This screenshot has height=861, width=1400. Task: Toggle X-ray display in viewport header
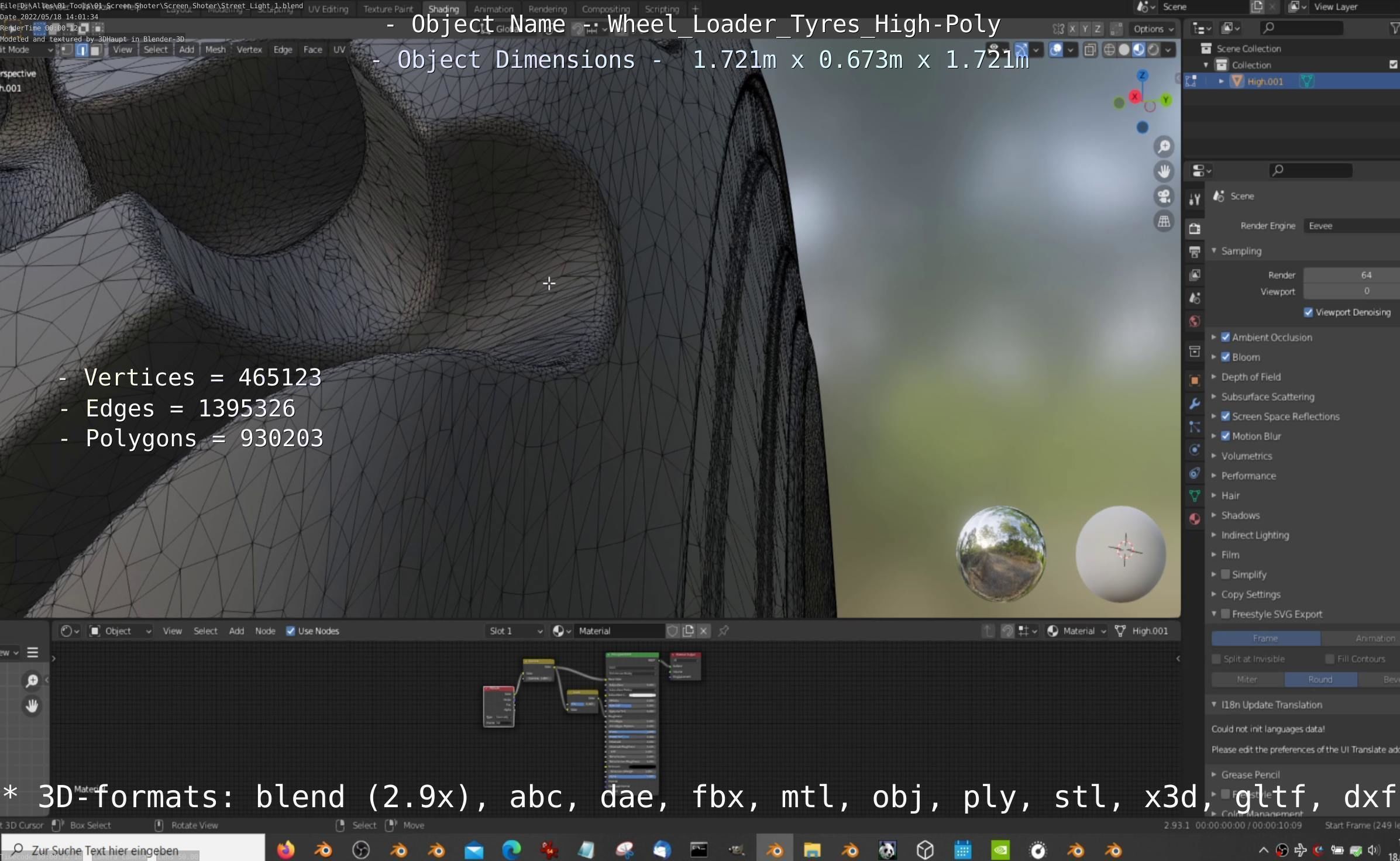point(1089,50)
